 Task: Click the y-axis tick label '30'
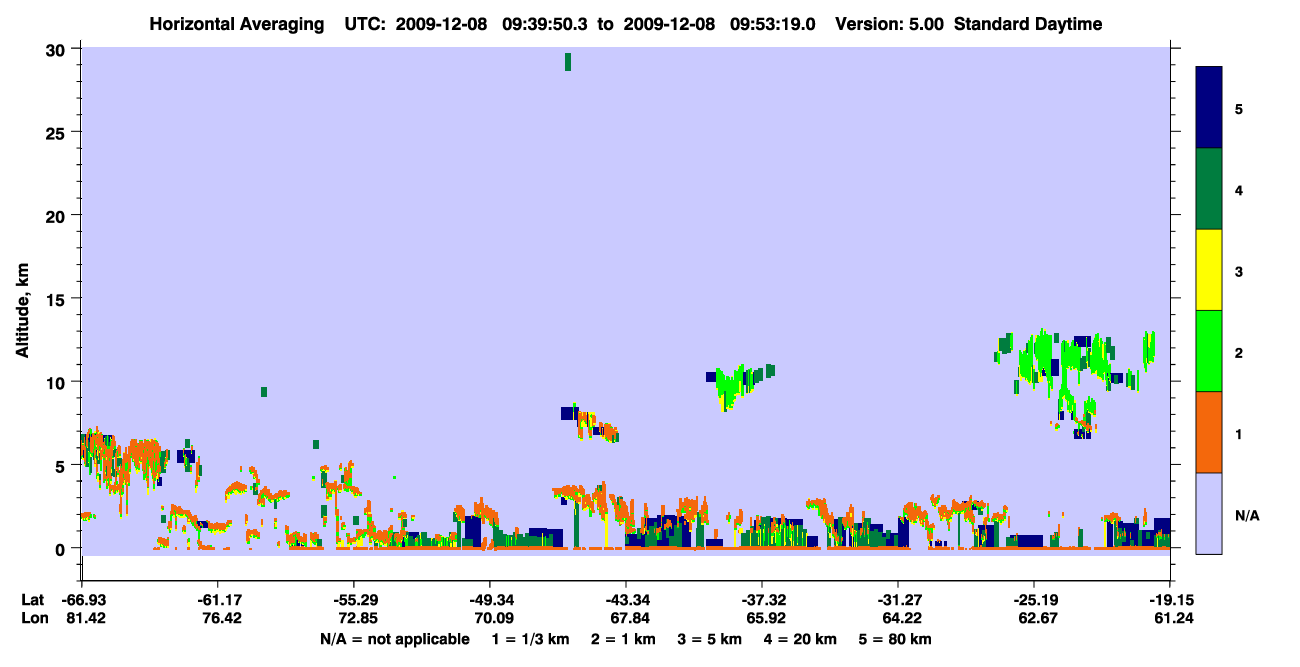pos(57,50)
